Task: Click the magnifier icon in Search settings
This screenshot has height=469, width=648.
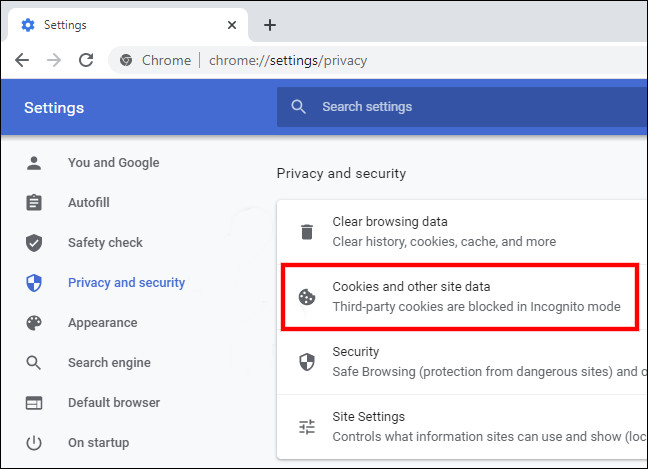Action: click(298, 107)
